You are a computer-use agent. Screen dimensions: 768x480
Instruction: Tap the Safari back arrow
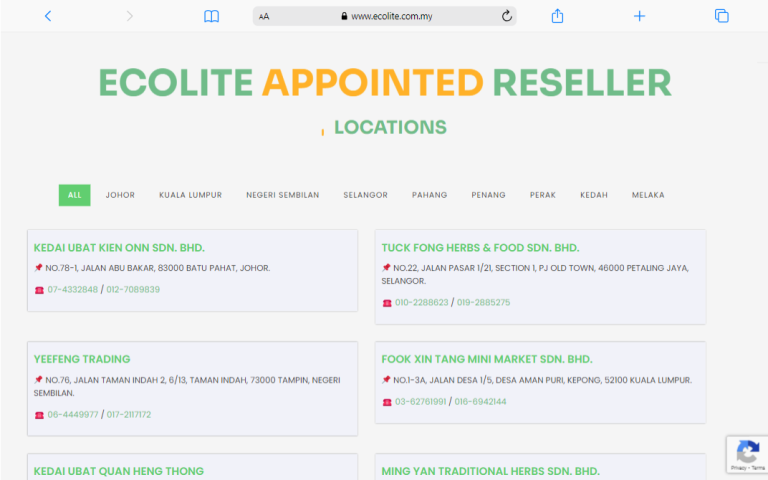coord(48,16)
